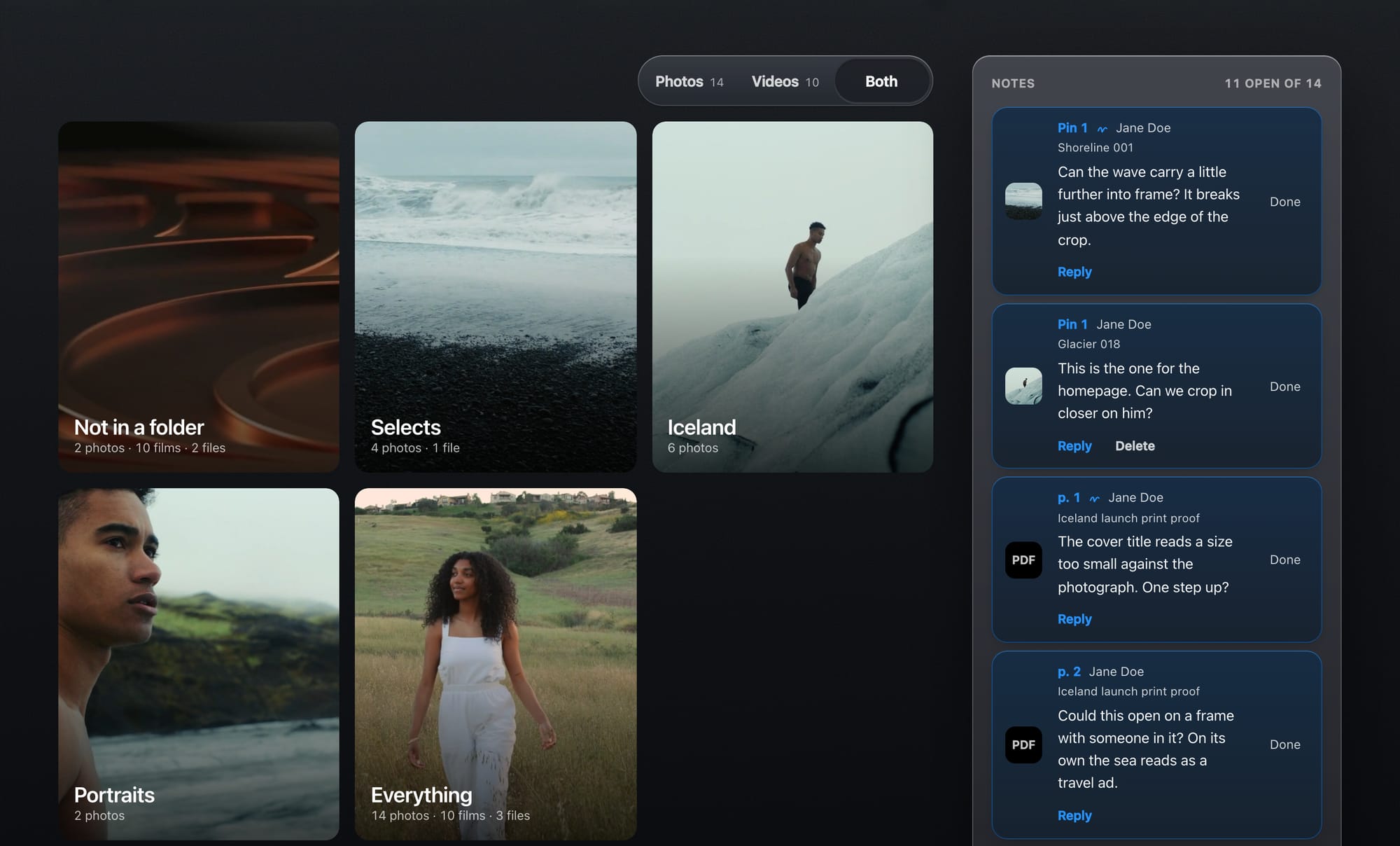
Task: Click '14 photos · 10 films · 3 files' caption
Action: (450, 816)
